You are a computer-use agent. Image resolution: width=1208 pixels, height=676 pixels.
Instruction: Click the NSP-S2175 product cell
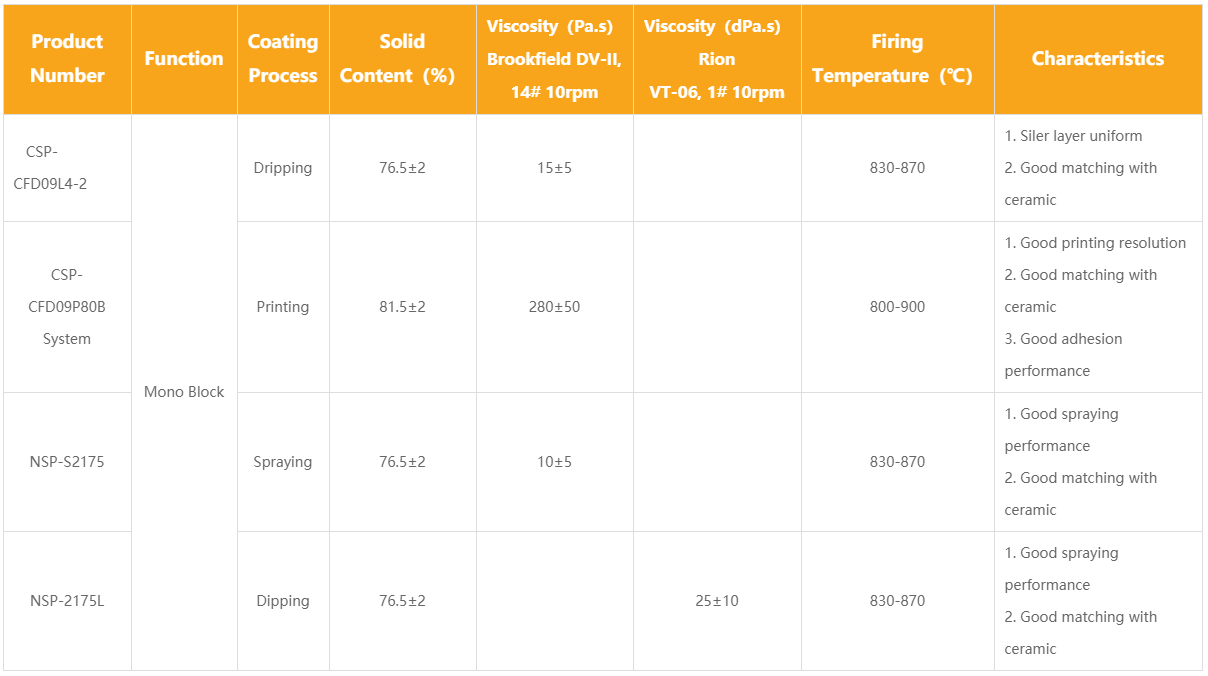tap(67, 462)
